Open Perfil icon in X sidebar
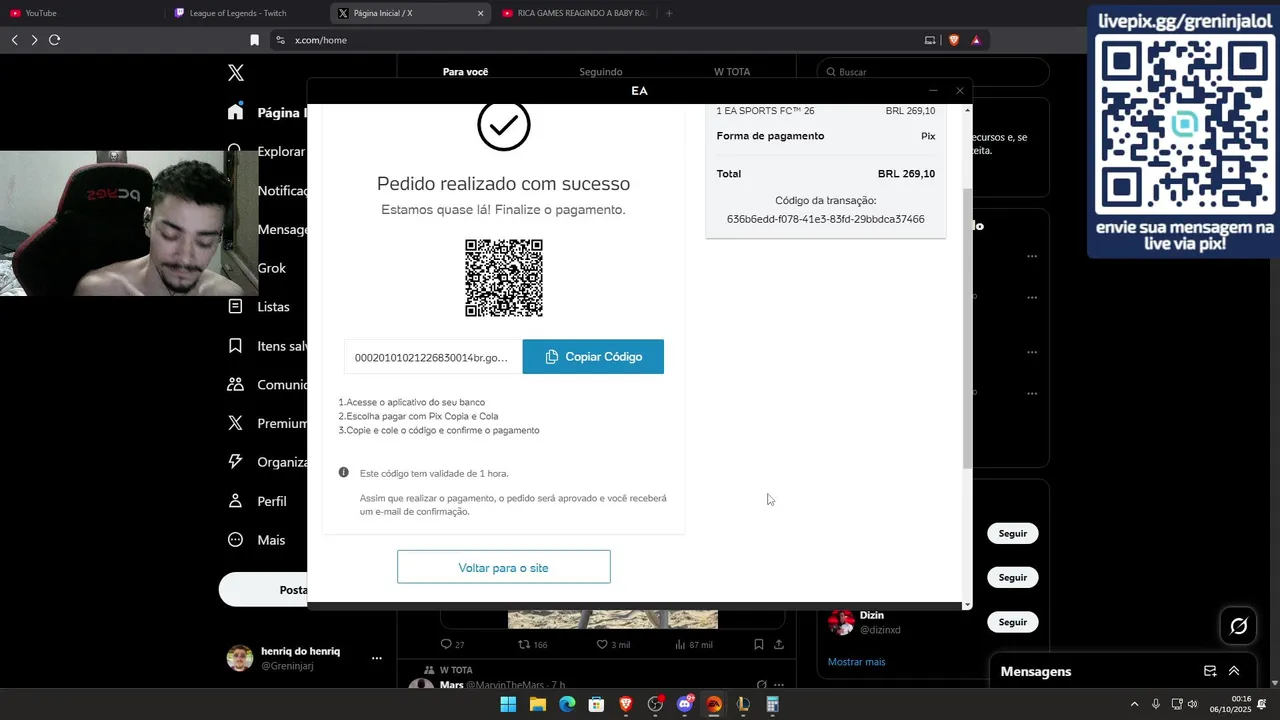 235,501
